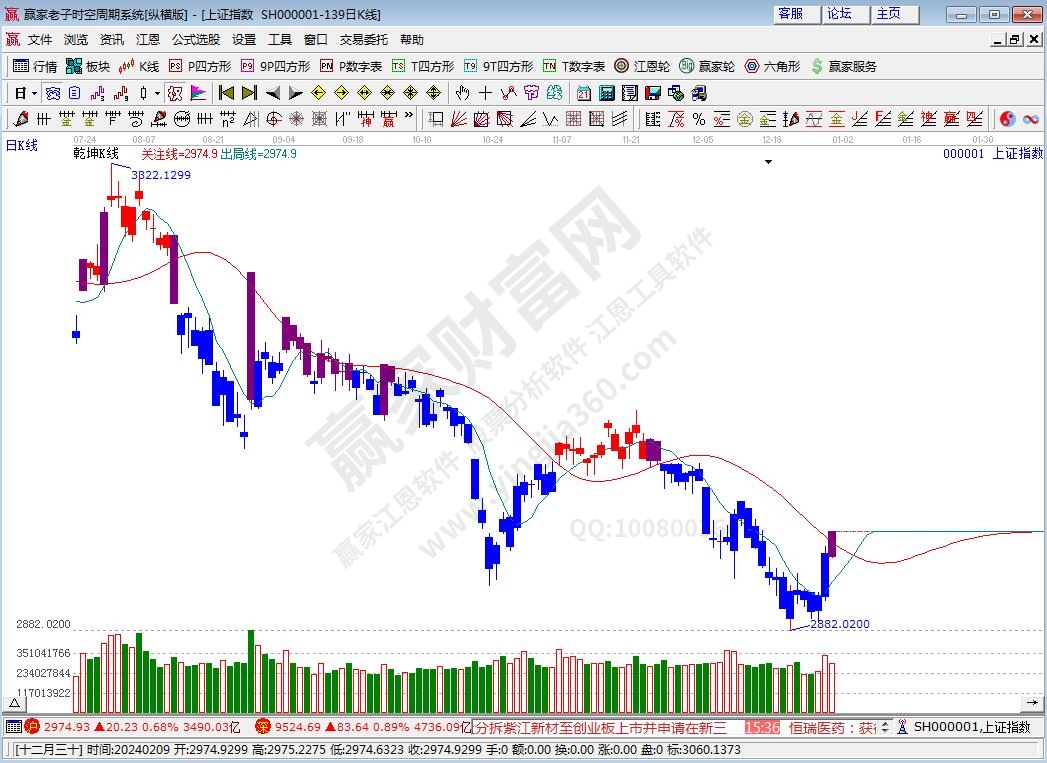The image size is (1047, 763).
Task: Expand the candlestick style dropdown arrow
Action: click(157, 93)
